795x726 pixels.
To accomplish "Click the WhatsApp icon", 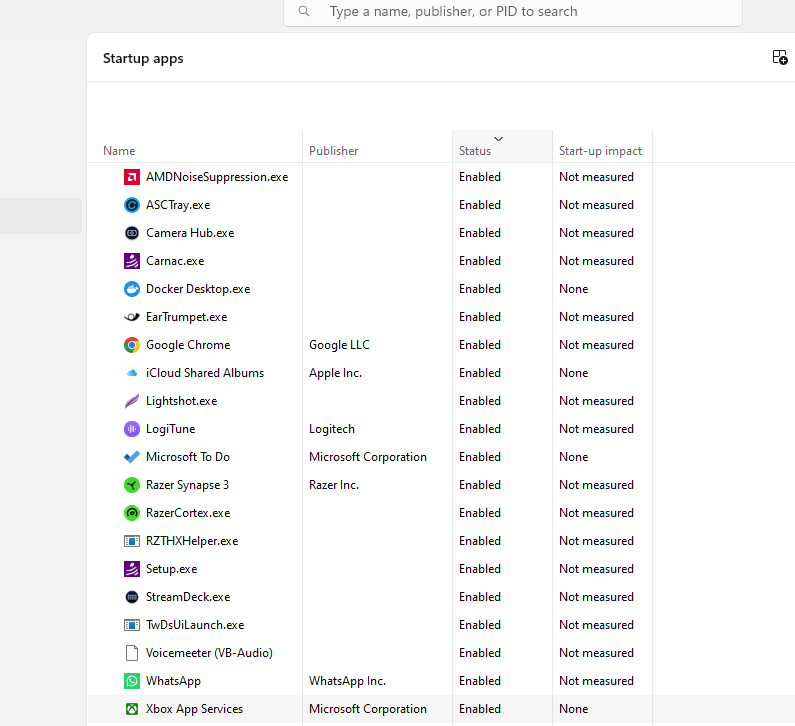I will (132, 681).
